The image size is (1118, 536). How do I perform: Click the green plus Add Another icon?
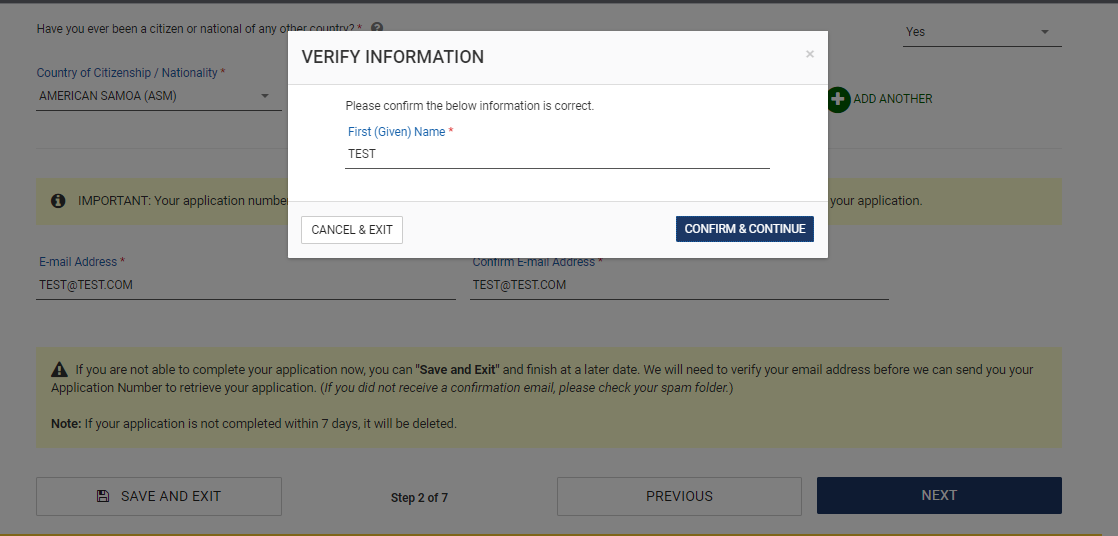[838, 99]
